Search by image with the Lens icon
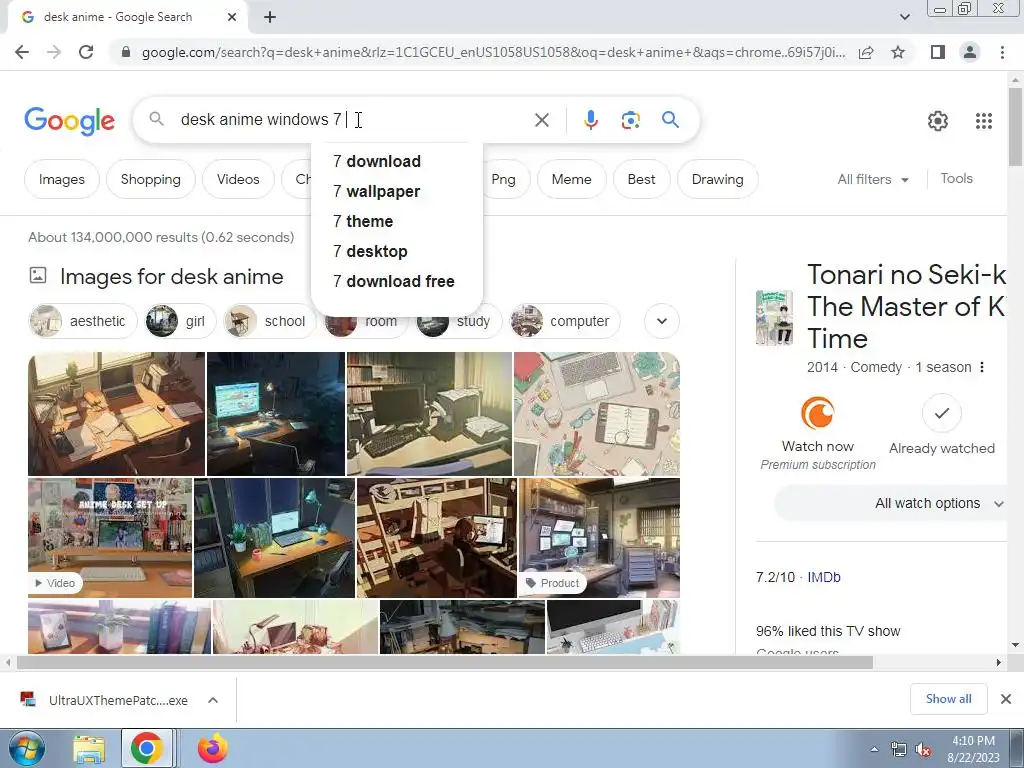 click(x=630, y=120)
